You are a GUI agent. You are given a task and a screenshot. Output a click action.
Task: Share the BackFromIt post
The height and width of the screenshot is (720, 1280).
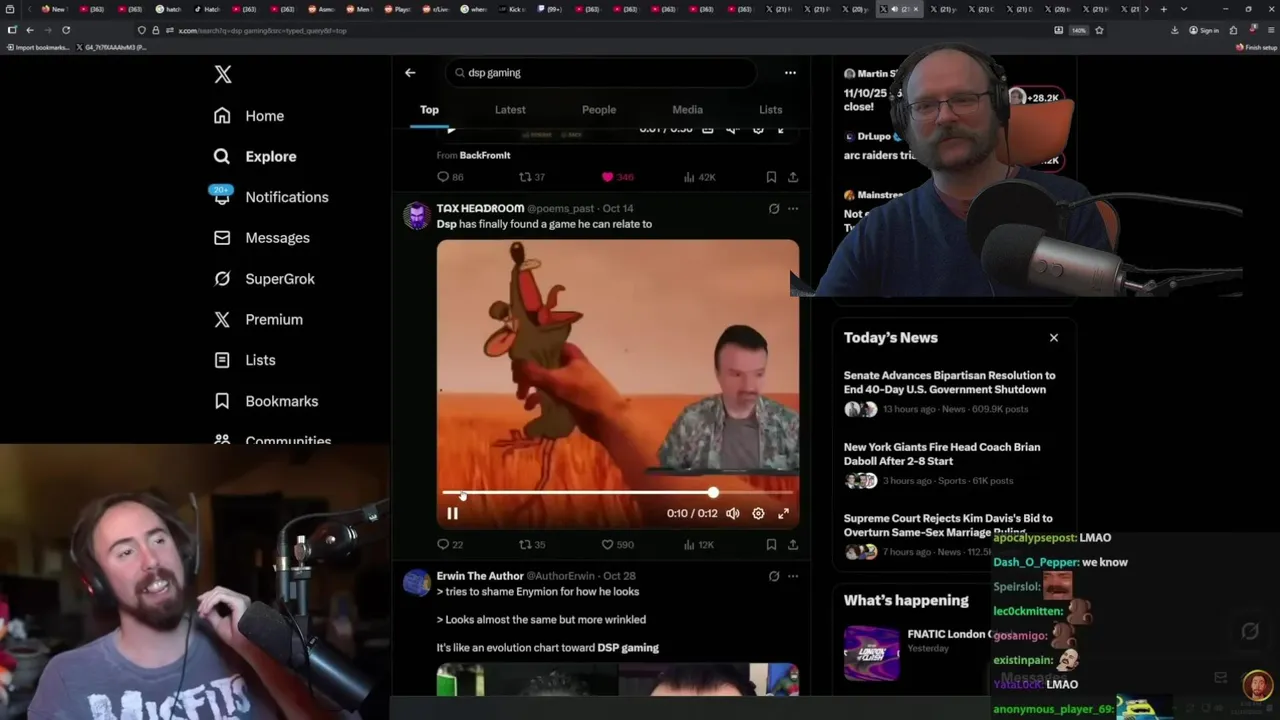click(793, 177)
